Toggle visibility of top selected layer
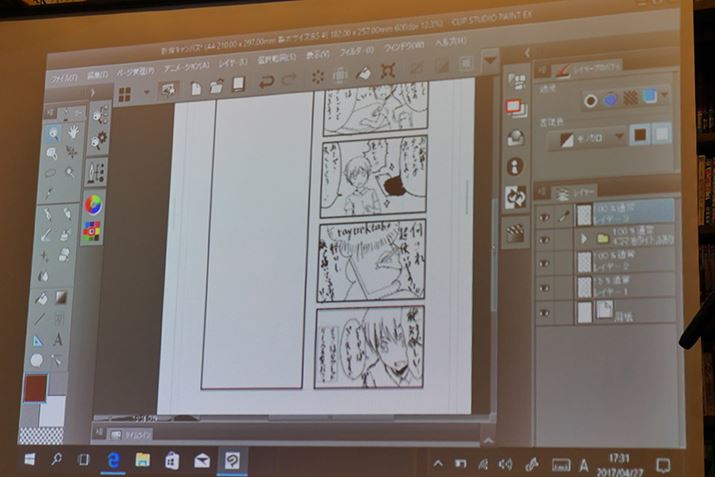The width and height of the screenshot is (715, 477). 544,217
